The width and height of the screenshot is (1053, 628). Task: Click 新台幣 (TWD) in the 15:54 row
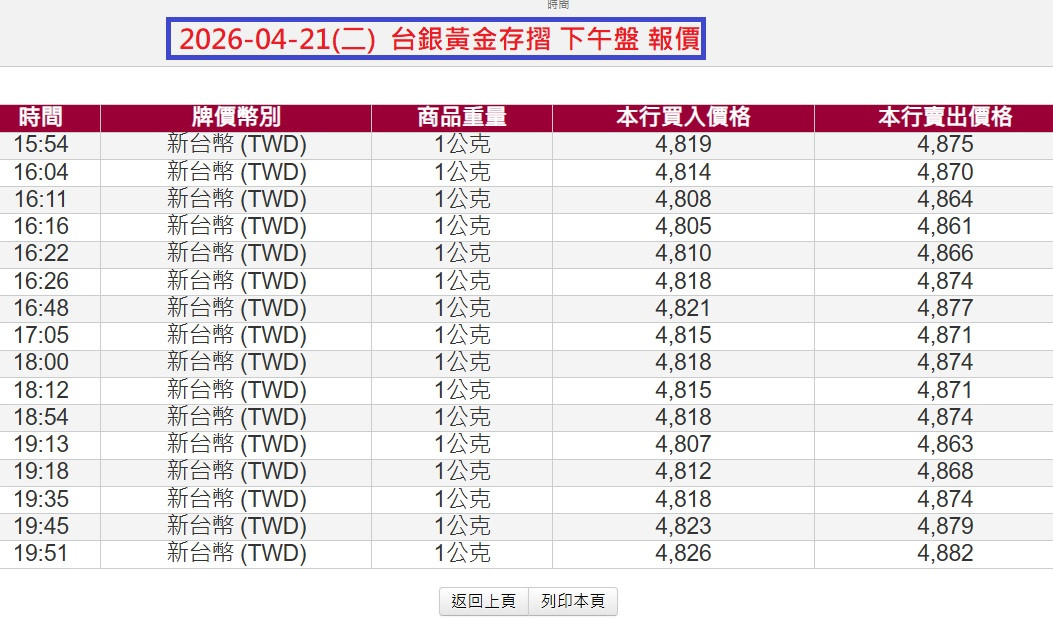[236, 144]
